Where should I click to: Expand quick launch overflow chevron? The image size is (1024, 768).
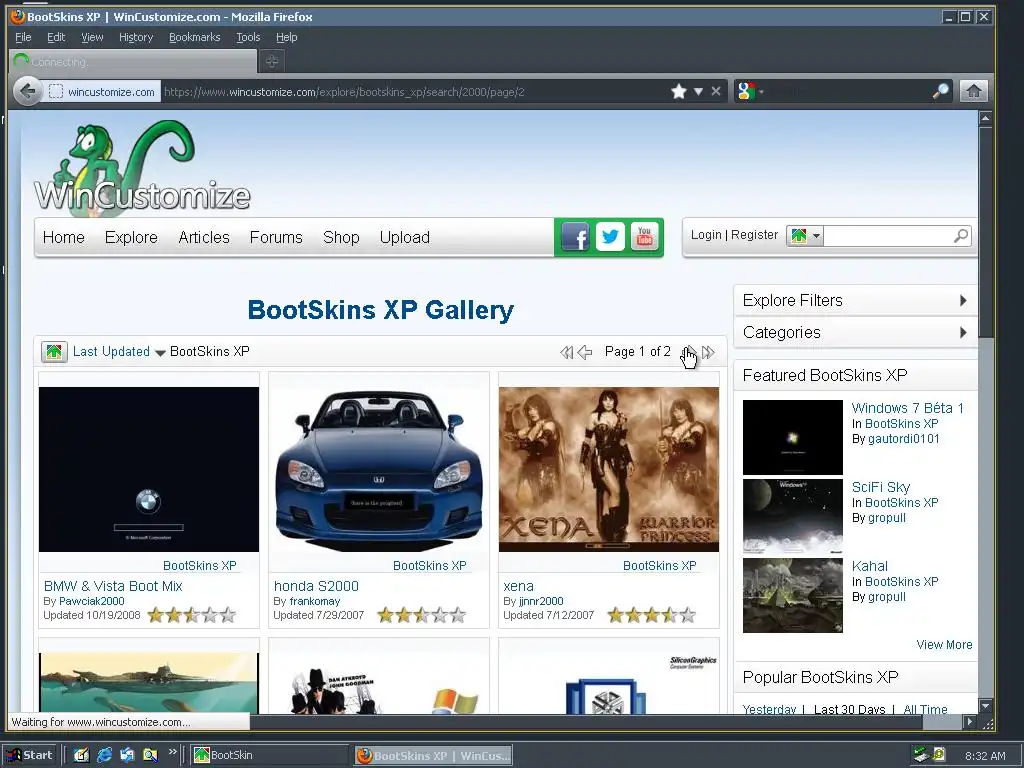point(172,752)
